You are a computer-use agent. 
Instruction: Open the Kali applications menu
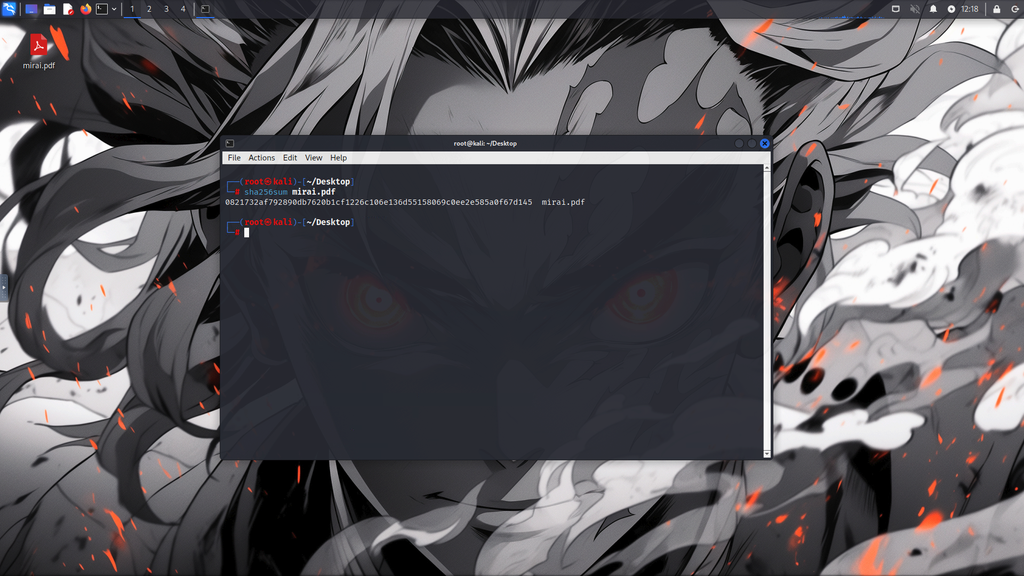tap(9, 9)
